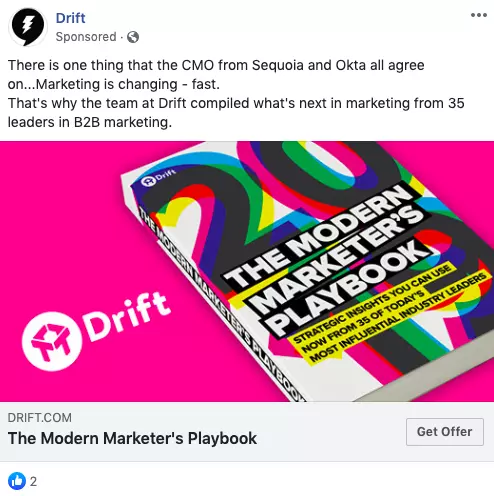Screen dimensions: 494x496
Task: Click the Drift page name link
Action: (70, 18)
